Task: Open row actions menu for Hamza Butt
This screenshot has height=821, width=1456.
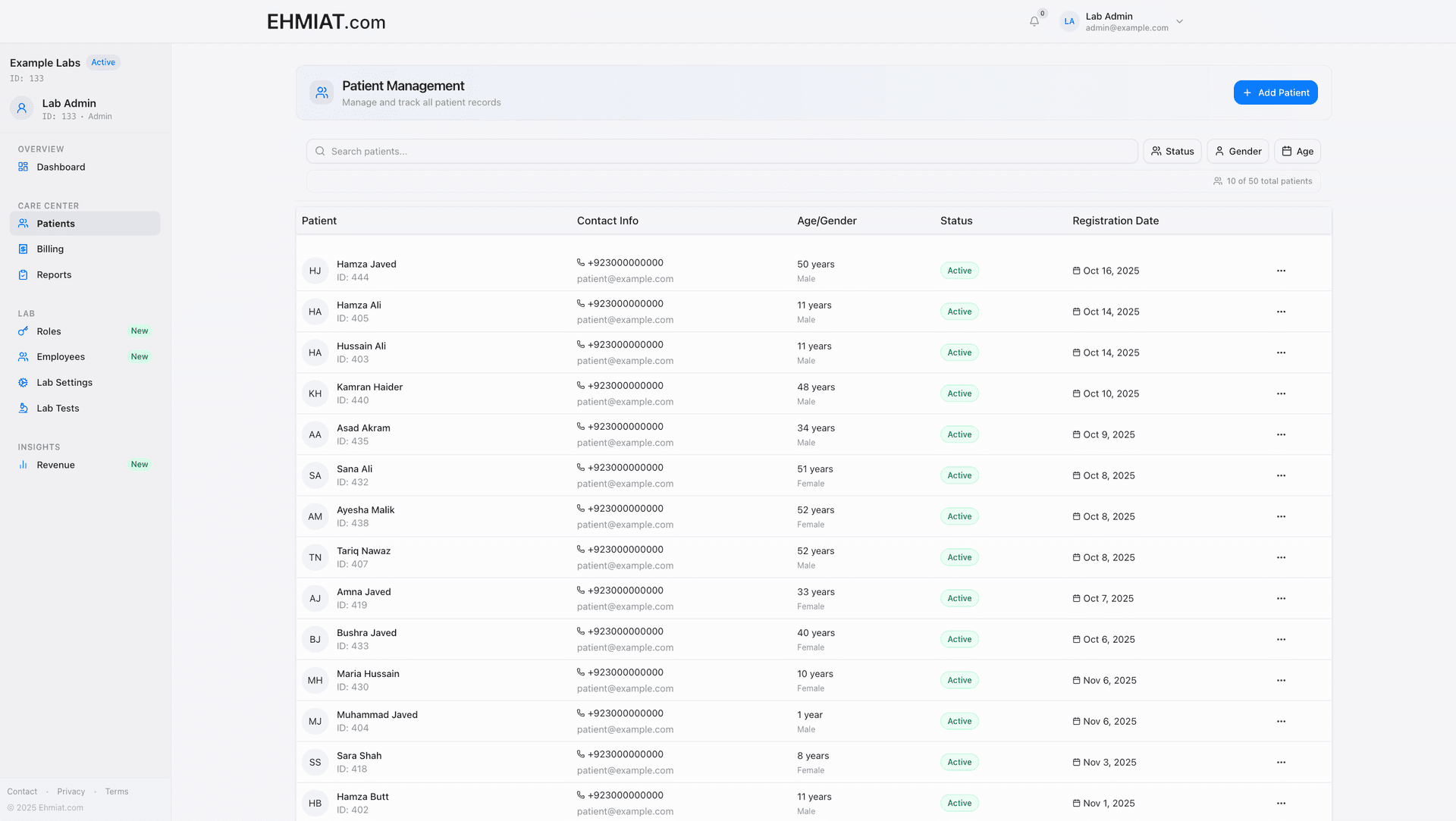Action: tap(1281, 803)
